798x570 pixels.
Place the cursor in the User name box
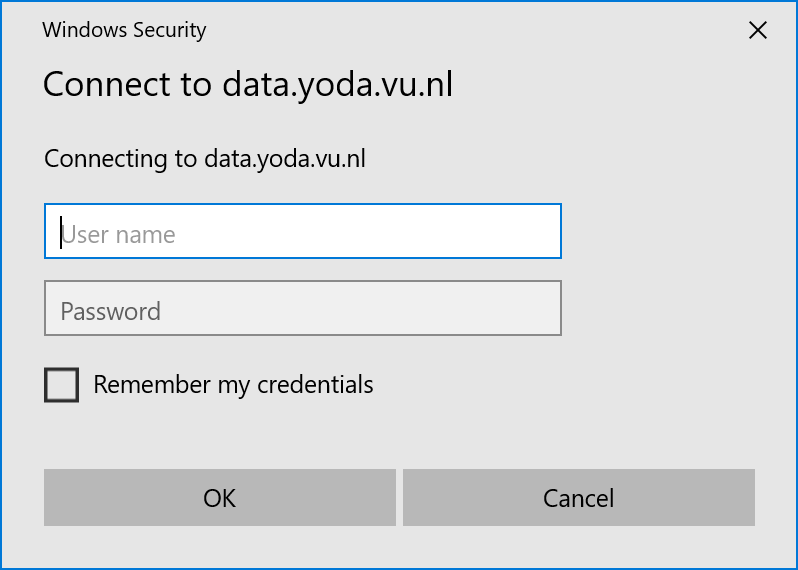coord(302,231)
